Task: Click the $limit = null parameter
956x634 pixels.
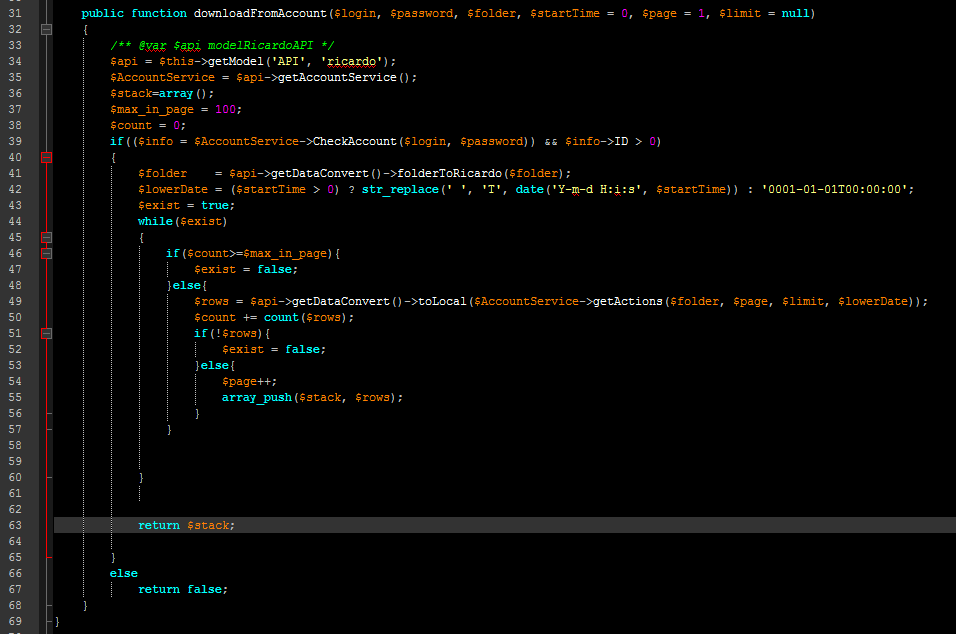Action: pyautogui.click(x=764, y=13)
